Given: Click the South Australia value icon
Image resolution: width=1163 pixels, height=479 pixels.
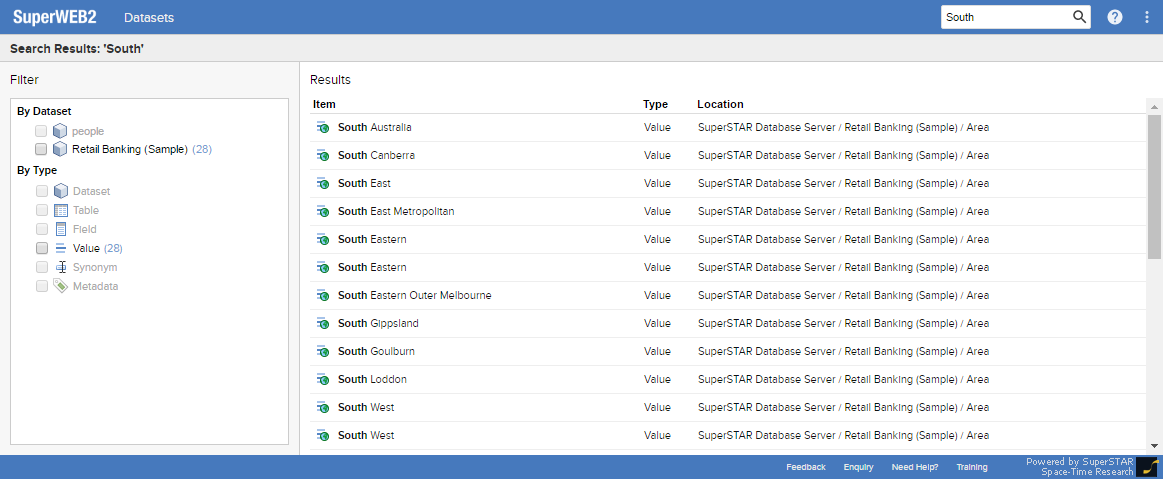Looking at the screenshot, I should click(x=323, y=128).
